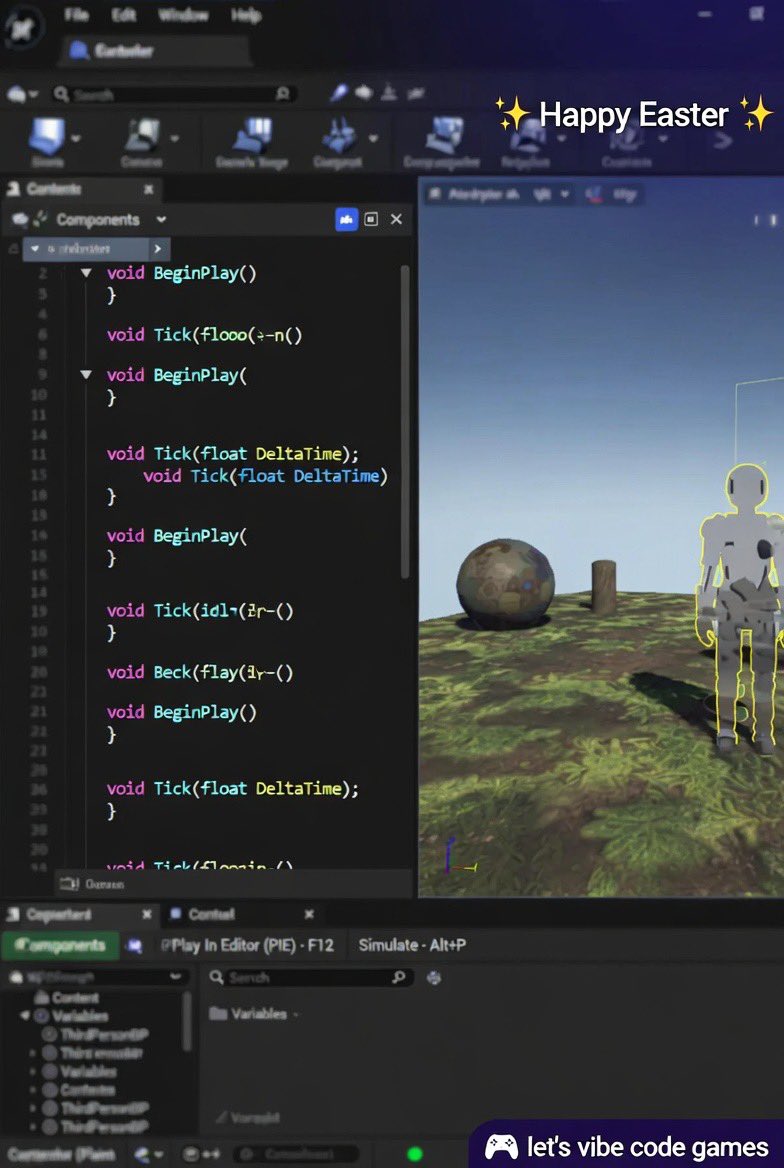Screen dimensions: 784x1168
Task: Open the dropdown above the bottom tree list
Action: 95,977
